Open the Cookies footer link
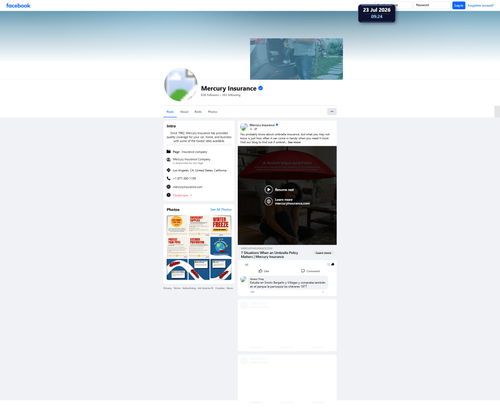This screenshot has width=500, height=411. tap(220, 288)
